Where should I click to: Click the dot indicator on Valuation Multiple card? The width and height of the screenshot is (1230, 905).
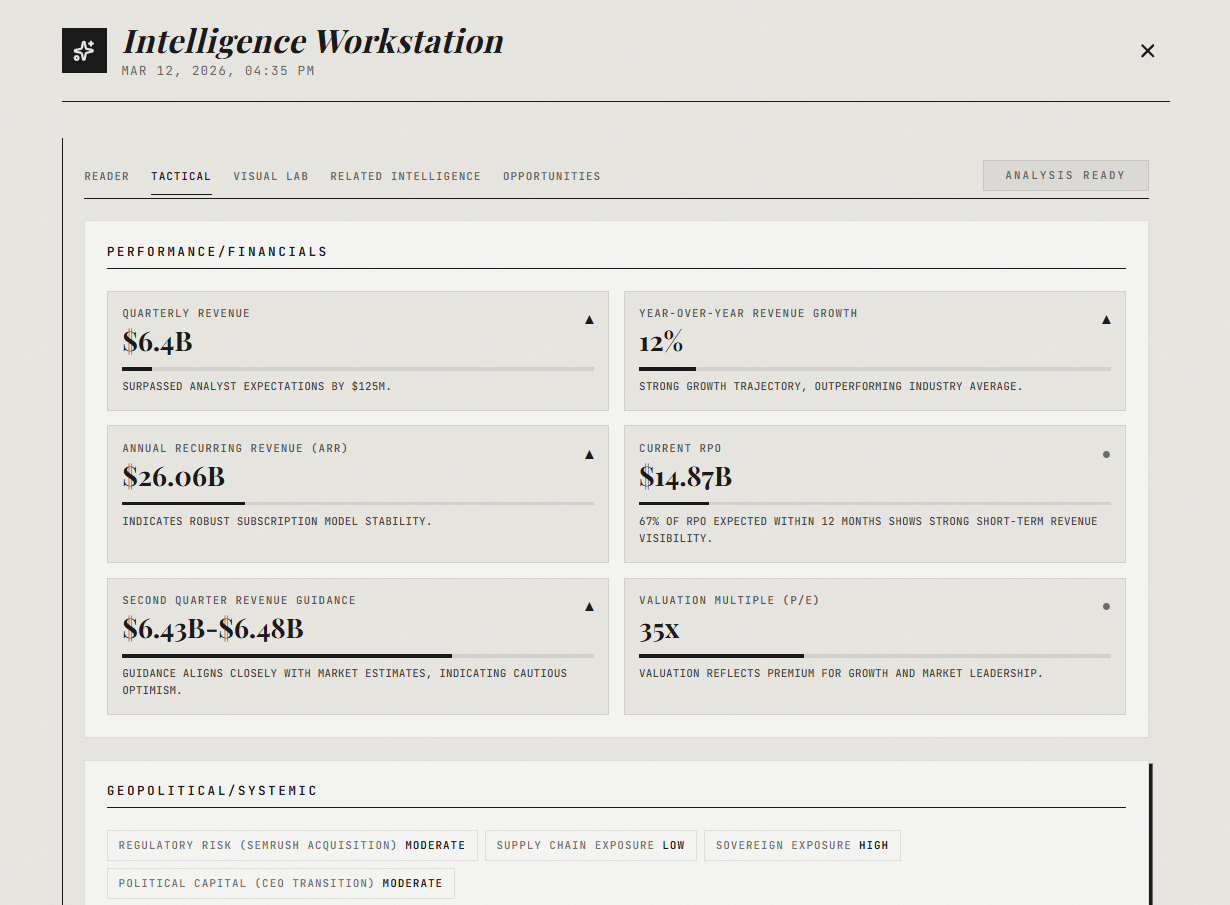(x=1106, y=606)
